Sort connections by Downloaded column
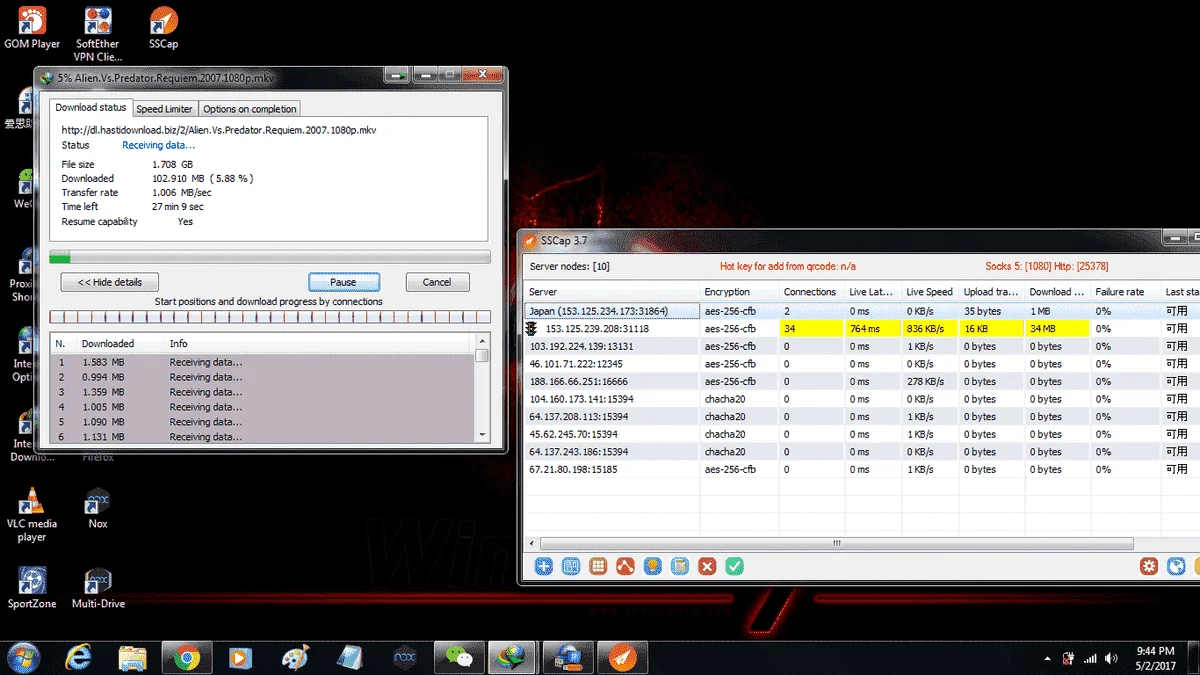1200x675 pixels. [x=120, y=343]
